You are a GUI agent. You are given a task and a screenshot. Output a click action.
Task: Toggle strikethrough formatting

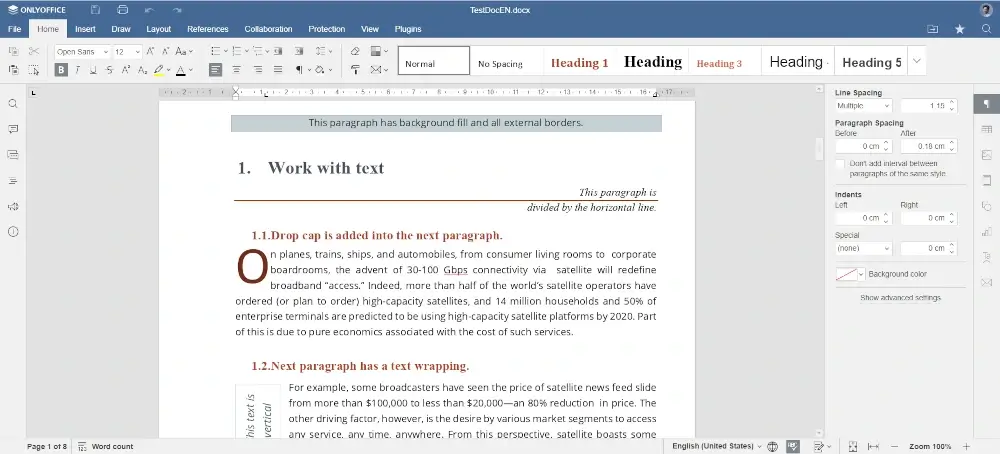(x=110, y=70)
